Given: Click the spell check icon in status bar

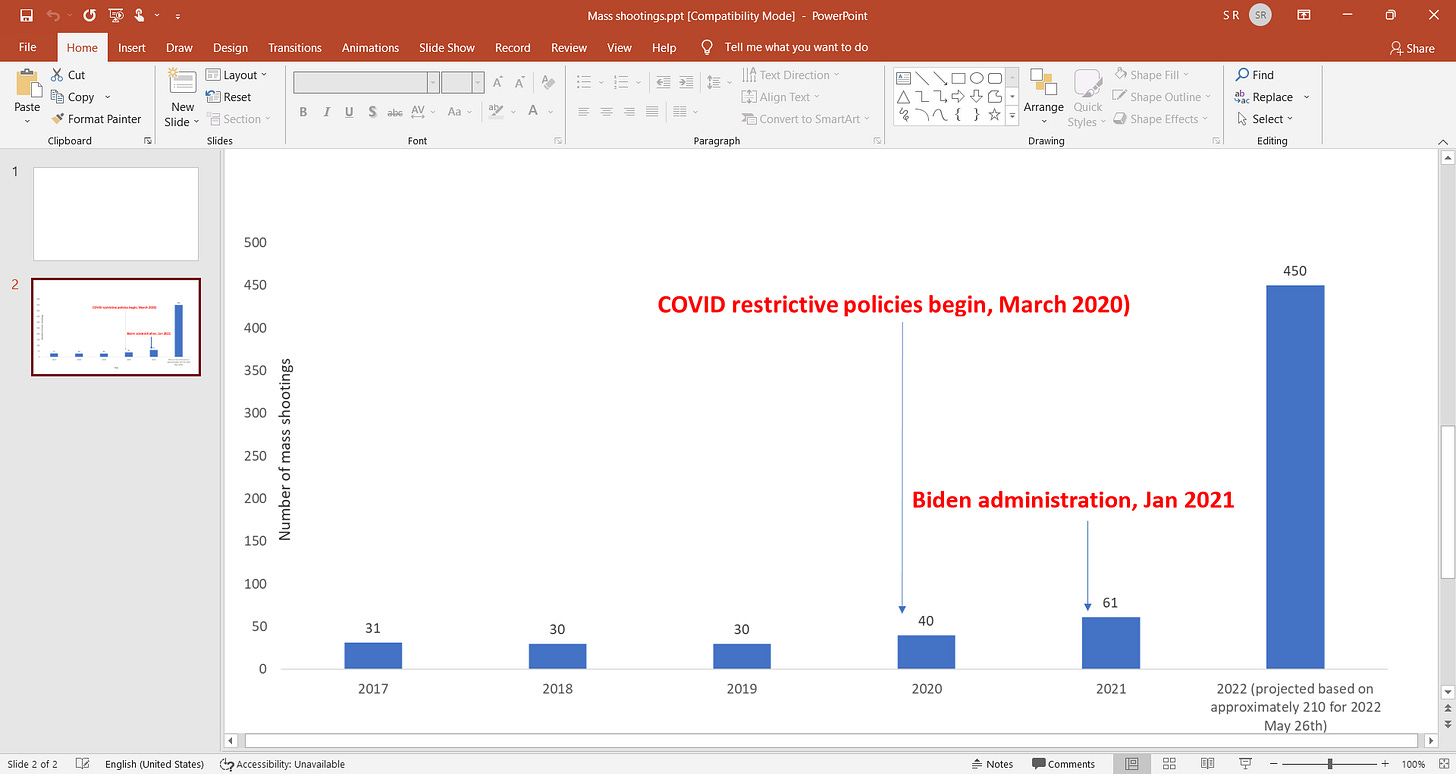Looking at the screenshot, I should [x=83, y=764].
